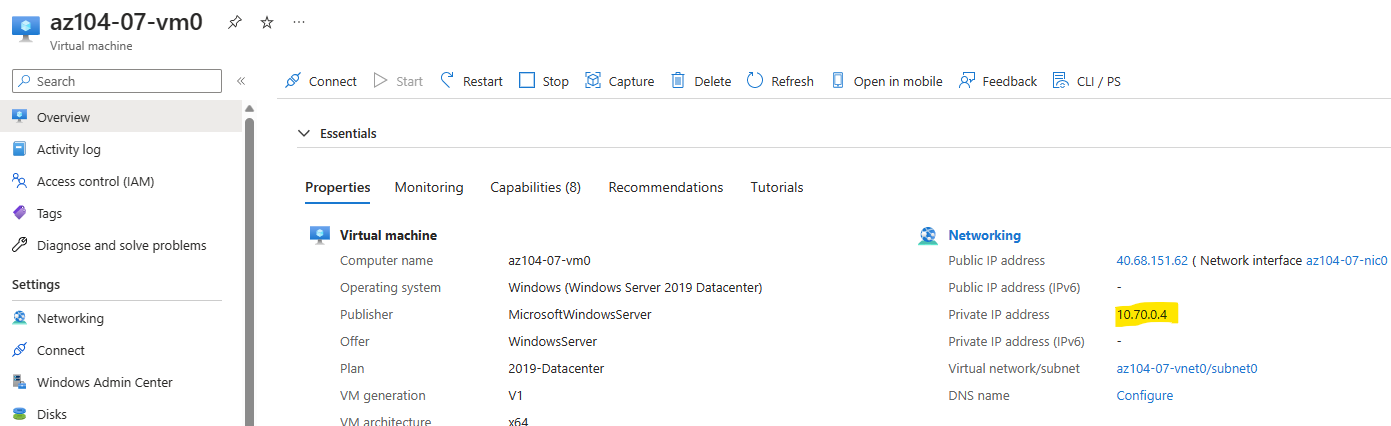Viewport: 1391px width, 426px height.
Task: Collapse the sidebar with double chevron
Action: click(241, 81)
